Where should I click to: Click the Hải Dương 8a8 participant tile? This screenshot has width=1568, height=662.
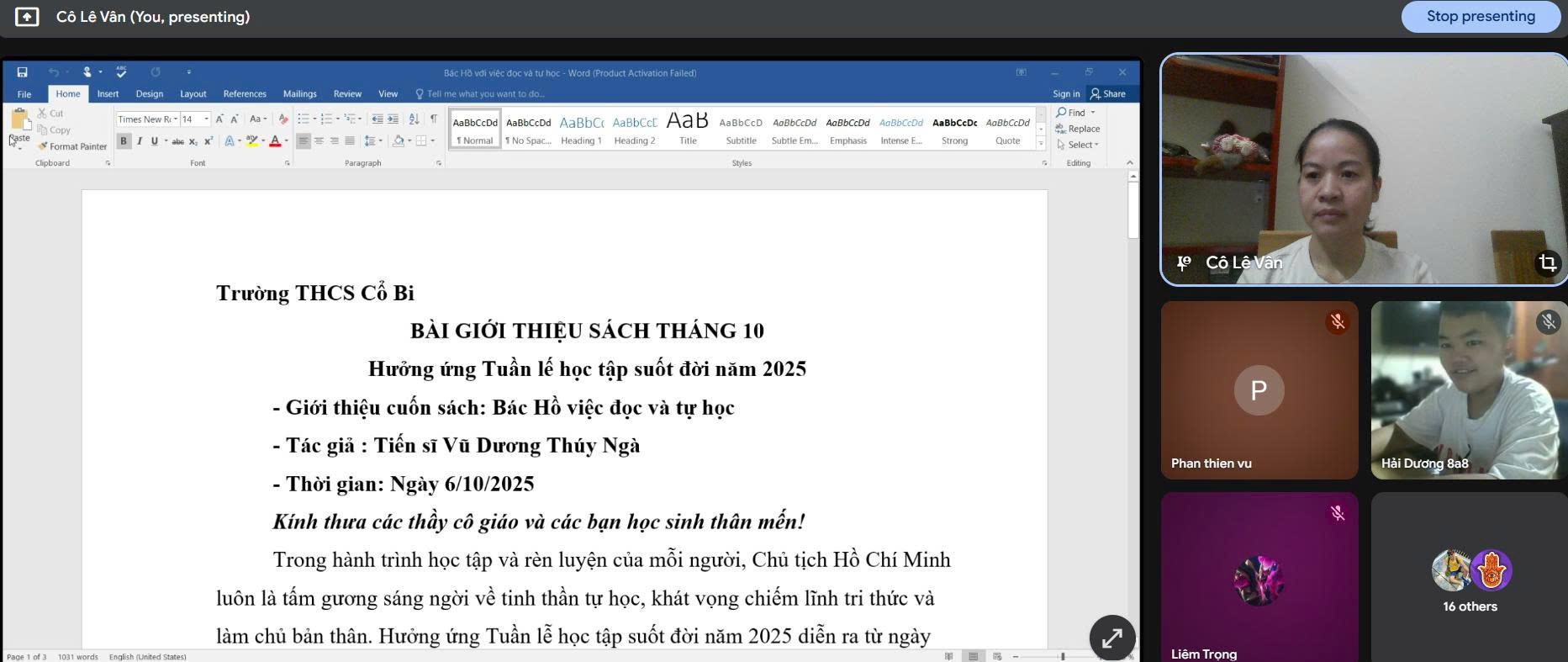(1468, 390)
